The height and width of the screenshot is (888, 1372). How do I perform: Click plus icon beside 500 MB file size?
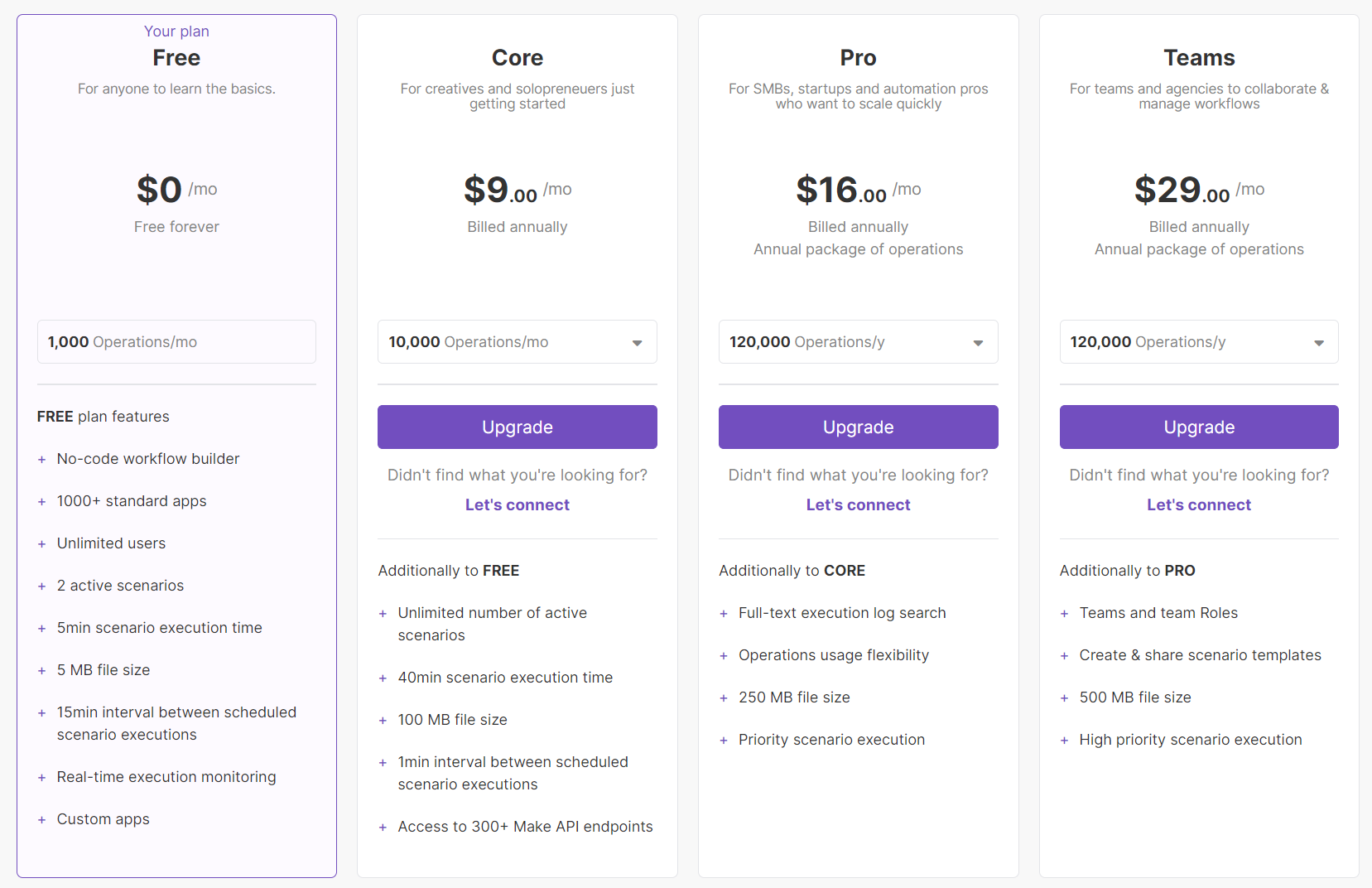1064,698
